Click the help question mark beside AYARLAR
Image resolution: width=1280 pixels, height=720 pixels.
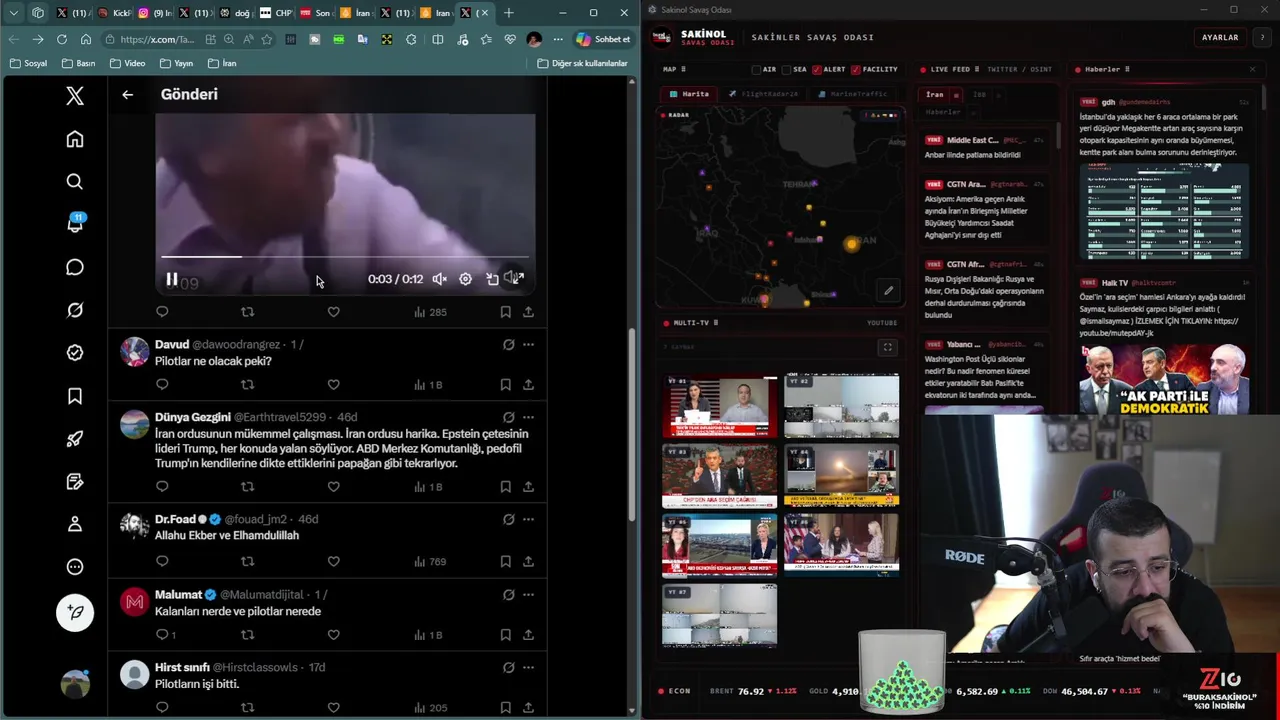[x=1263, y=37]
